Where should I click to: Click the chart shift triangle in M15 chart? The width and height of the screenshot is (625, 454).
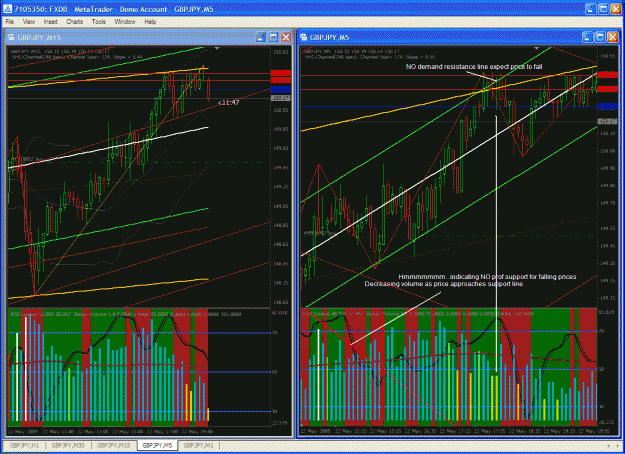(217, 48)
